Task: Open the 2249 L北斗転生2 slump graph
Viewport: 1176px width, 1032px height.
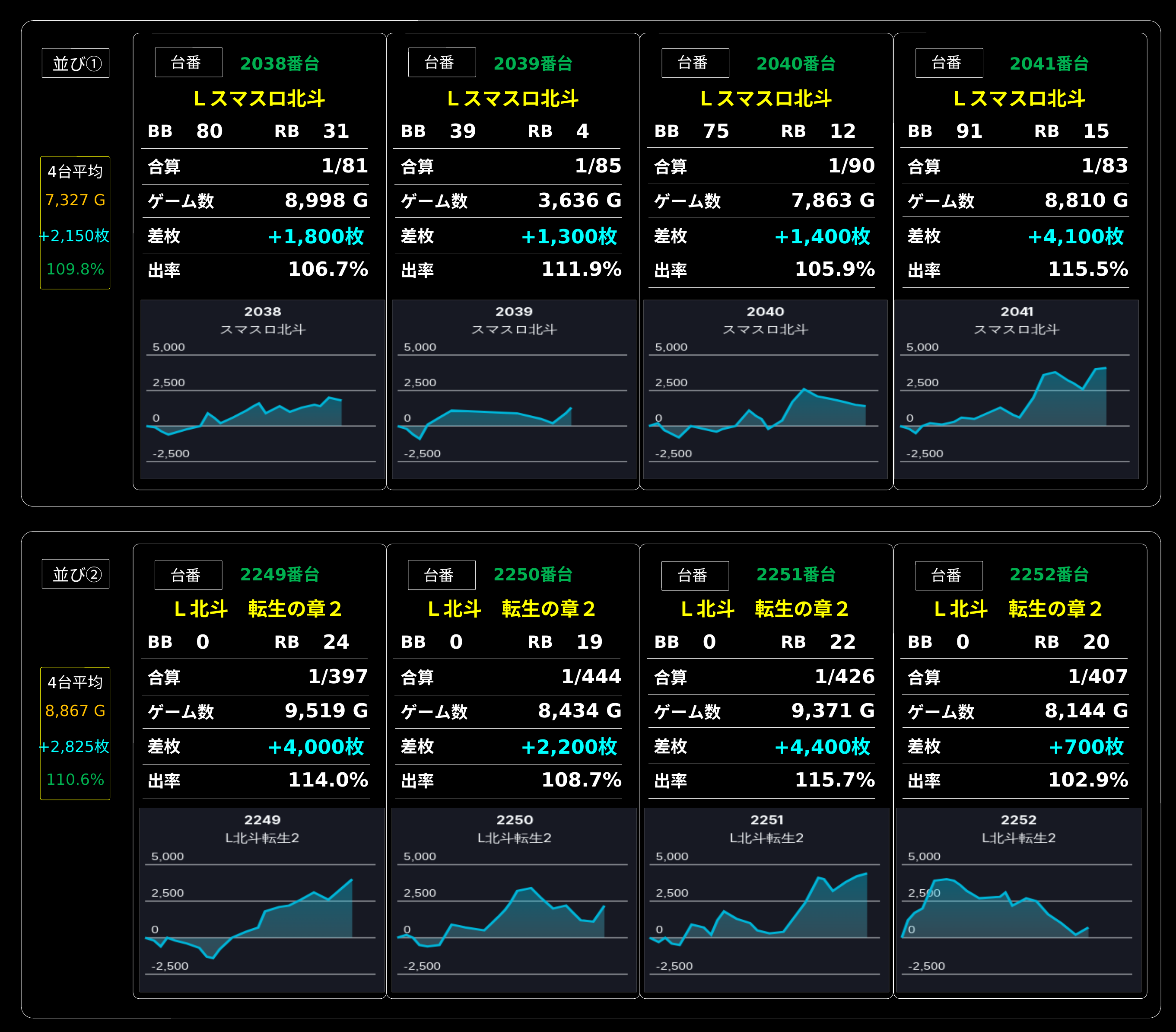Action: click(x=262, y=900)
